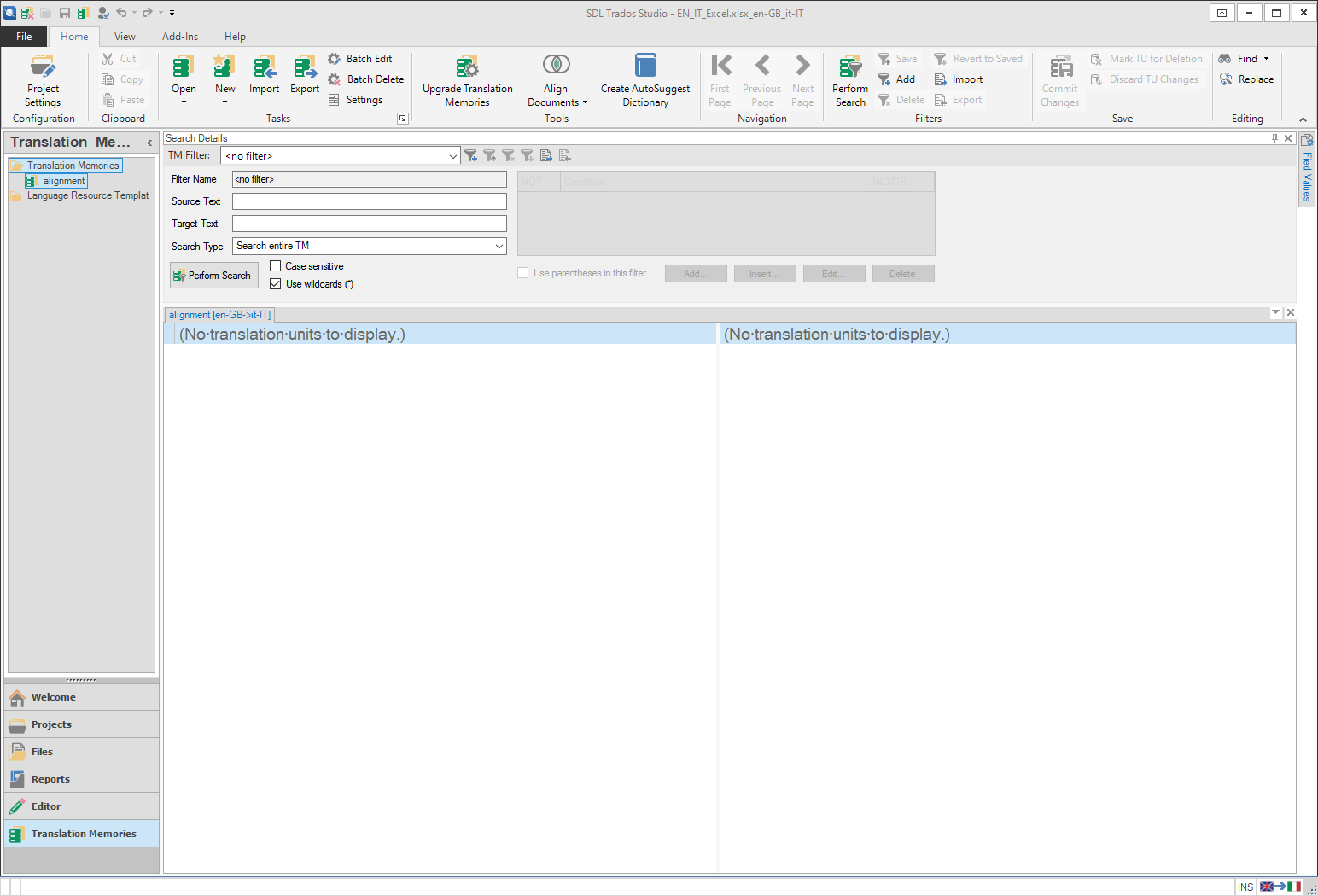Pin the Search Details panel
Image resolution: width=1318 pixels, height=896 pixels.
[x=1274, y=138]
